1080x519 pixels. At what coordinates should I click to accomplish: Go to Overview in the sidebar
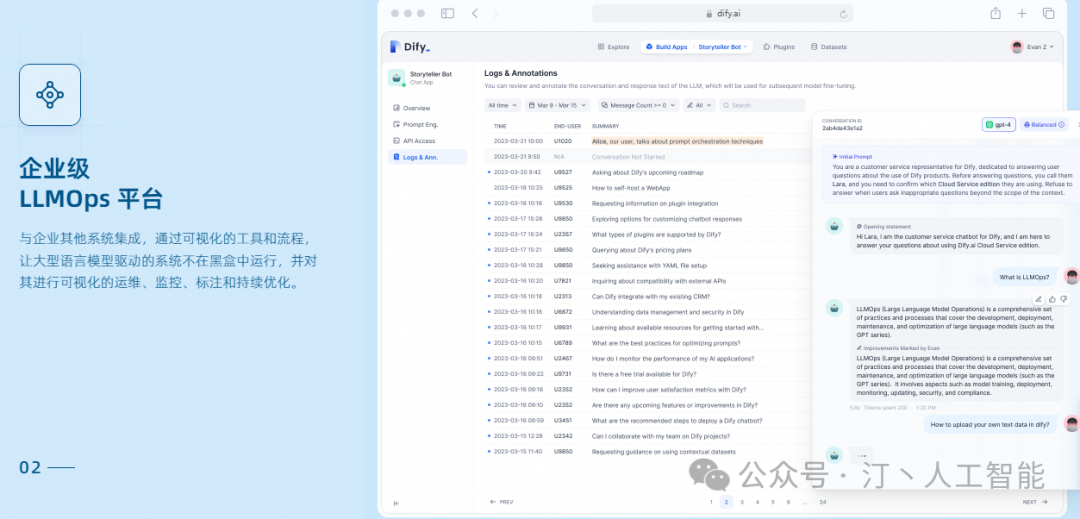click(411, 108)
